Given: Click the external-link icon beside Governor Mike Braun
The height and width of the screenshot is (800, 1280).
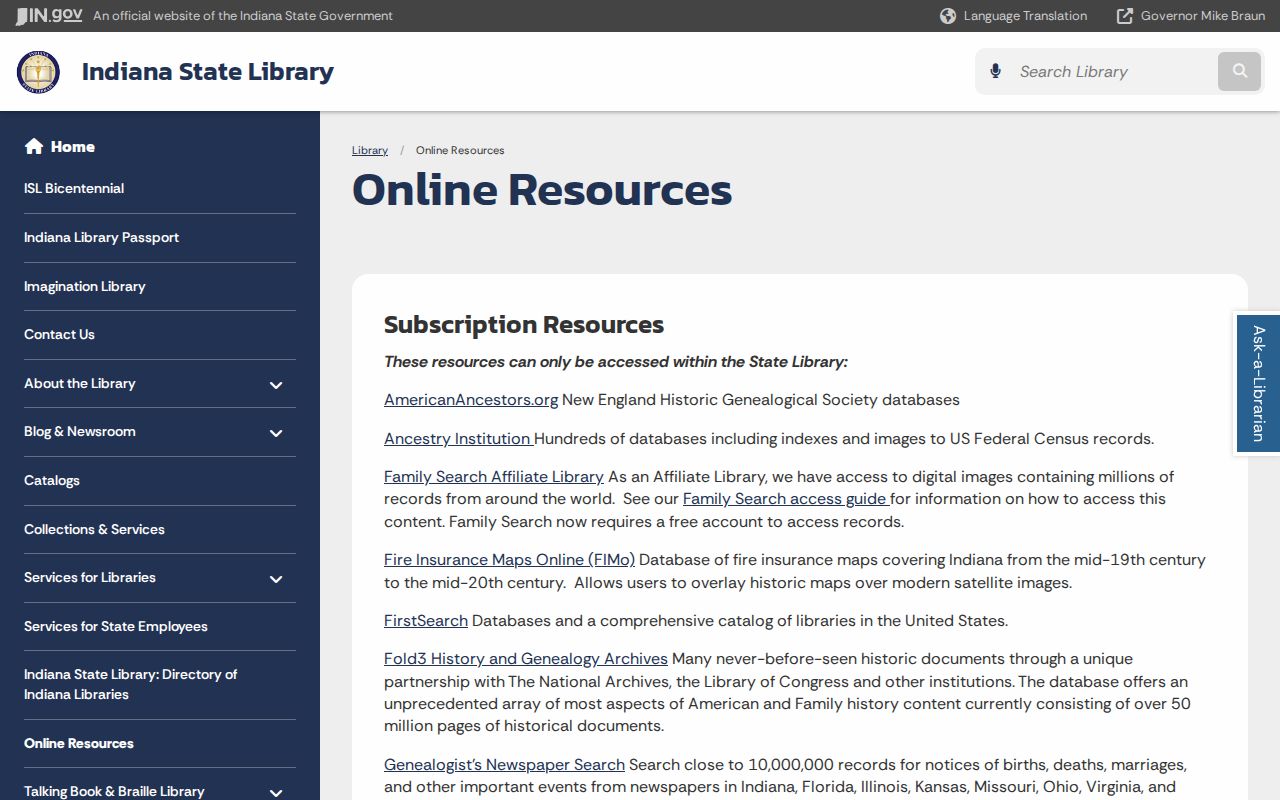Looking at the screenshot, I should [1125, 16].
